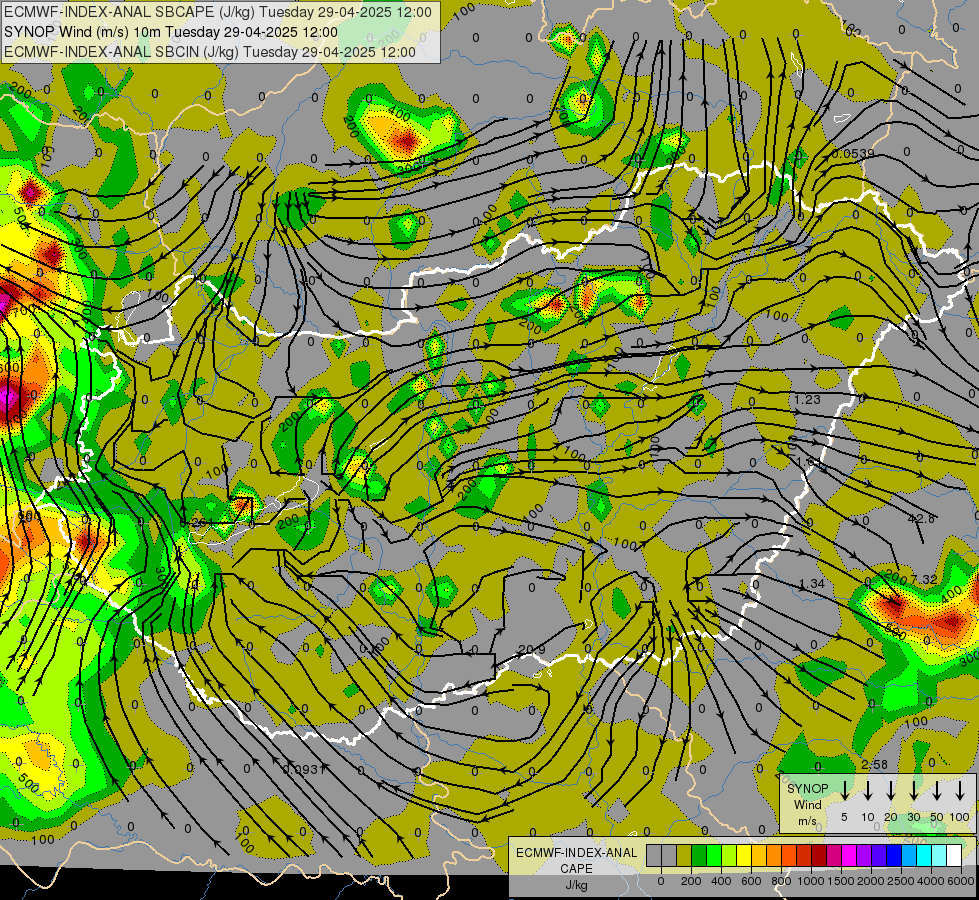Select the palest cyan CAPE legend swatch

click(x=940, y=855)
